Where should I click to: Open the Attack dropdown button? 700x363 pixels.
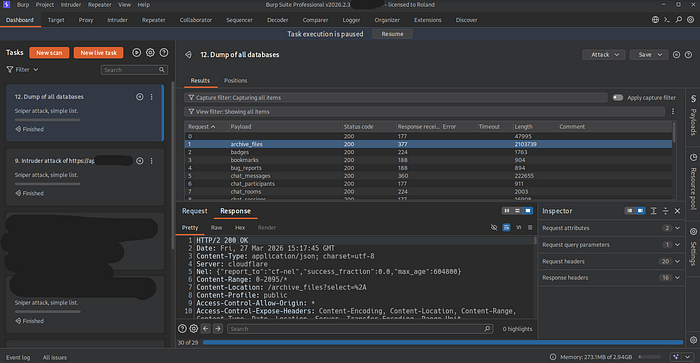point(604,54)
